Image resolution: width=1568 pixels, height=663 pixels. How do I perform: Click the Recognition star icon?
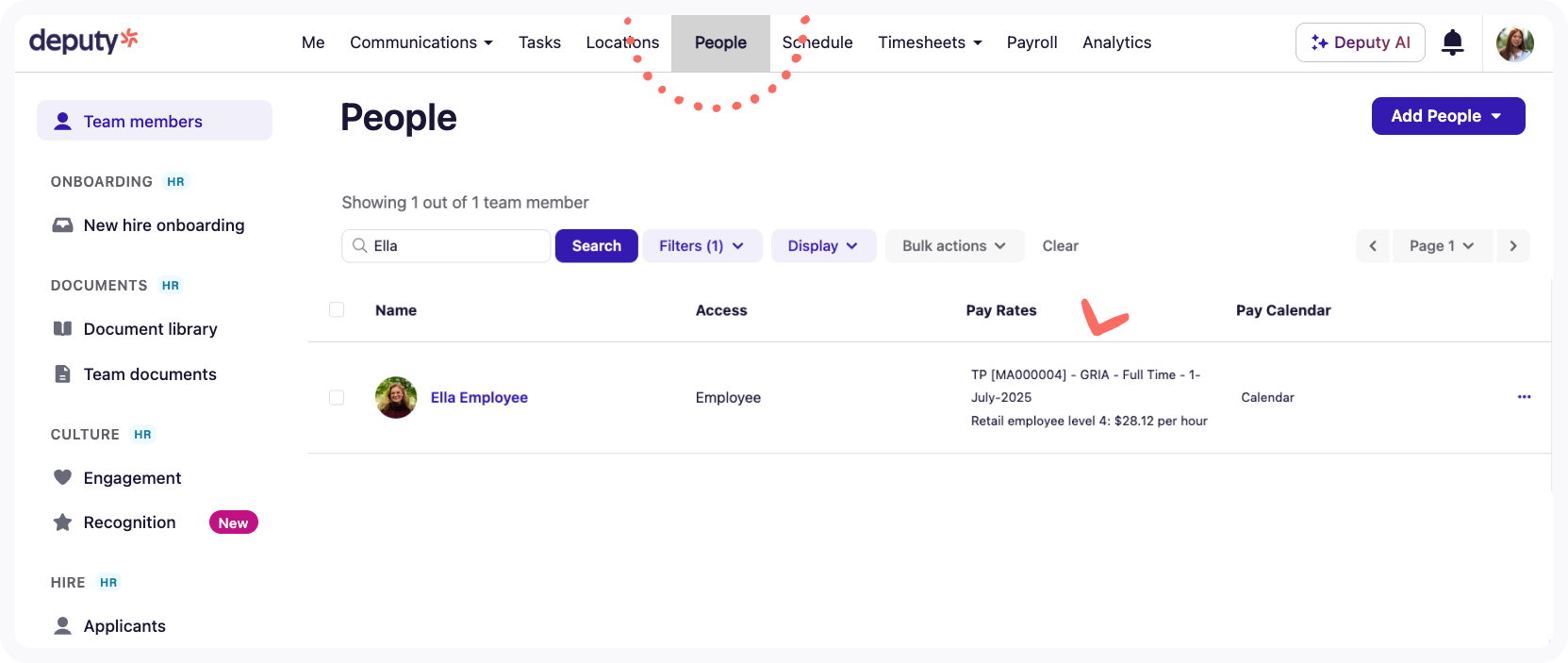62,522
